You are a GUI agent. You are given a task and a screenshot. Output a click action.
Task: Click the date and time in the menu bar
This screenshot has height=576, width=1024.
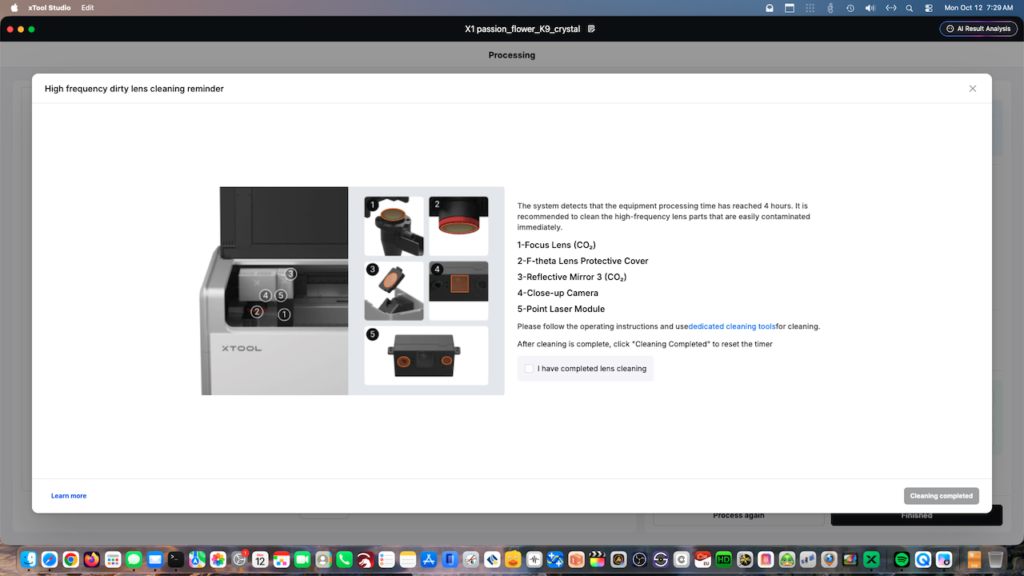pos(978,8)
